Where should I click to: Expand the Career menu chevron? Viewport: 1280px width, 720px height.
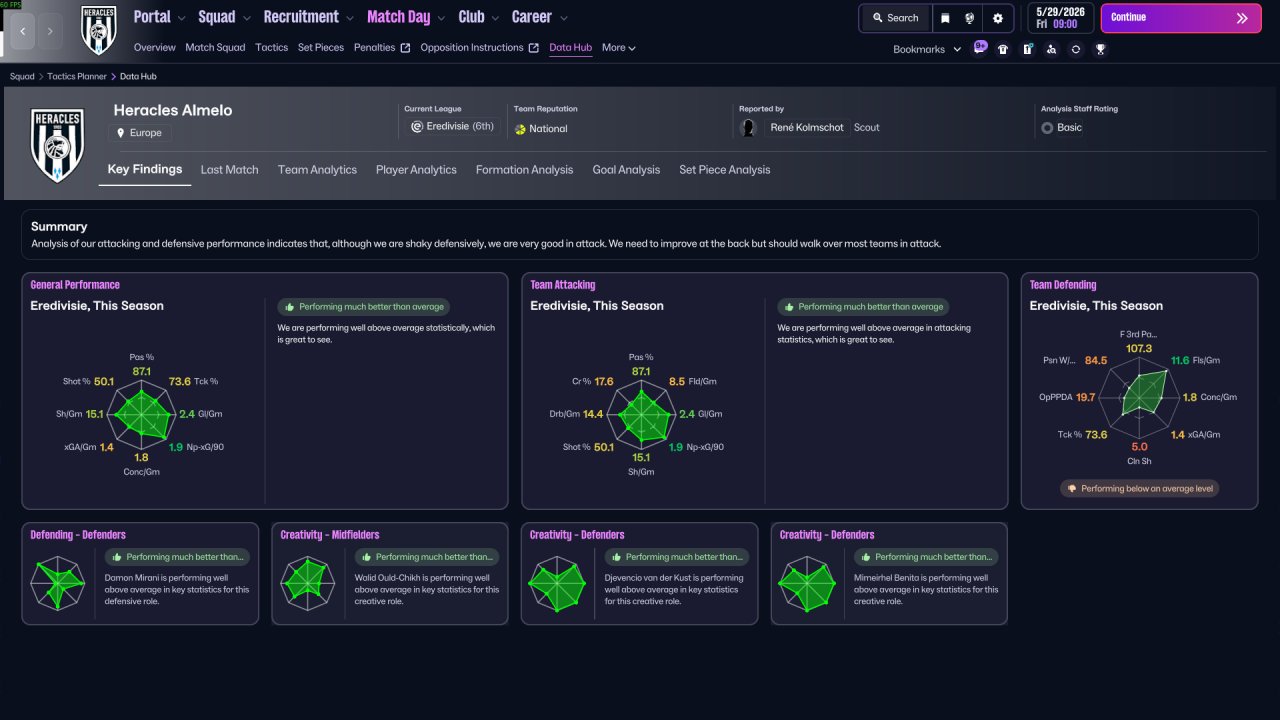pyautogui.click(x=563, y=18)
